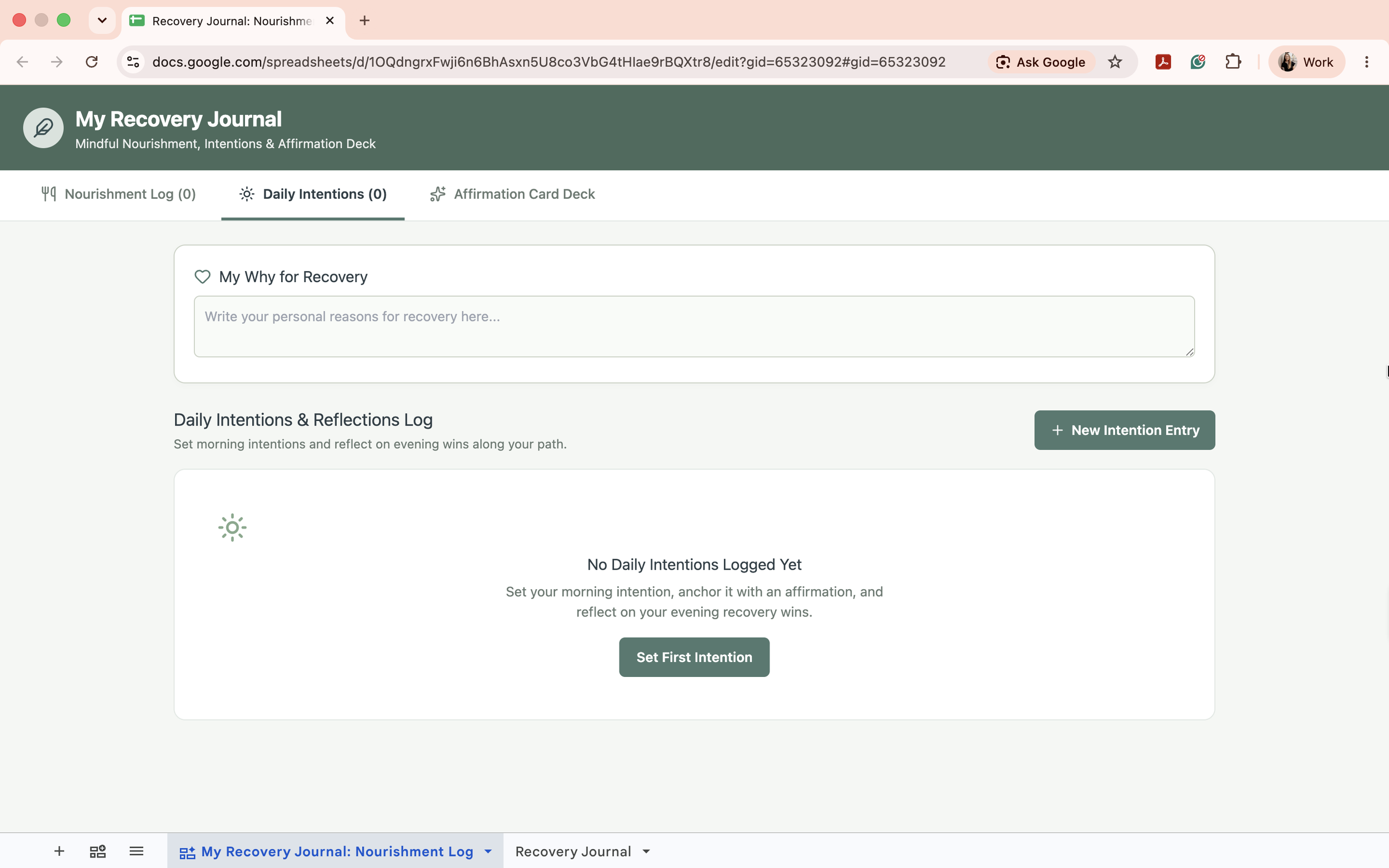Select the Daily Intentions (0) tab

313,194
